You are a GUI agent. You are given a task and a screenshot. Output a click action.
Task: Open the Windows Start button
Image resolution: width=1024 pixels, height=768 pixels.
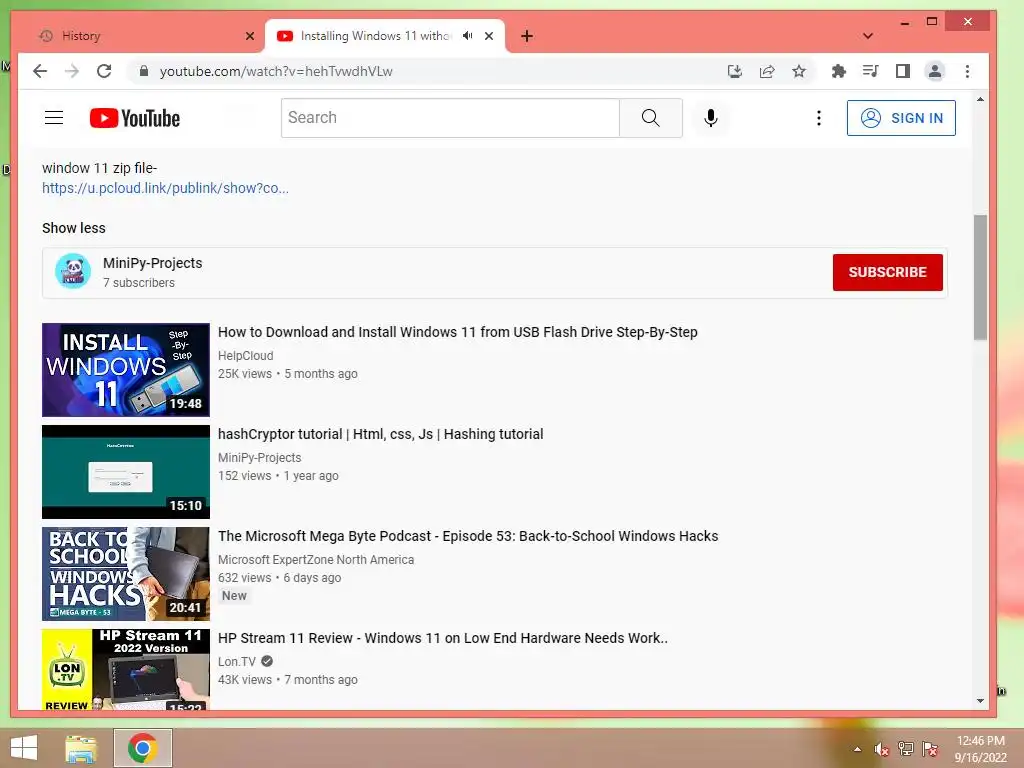[24, 748]
